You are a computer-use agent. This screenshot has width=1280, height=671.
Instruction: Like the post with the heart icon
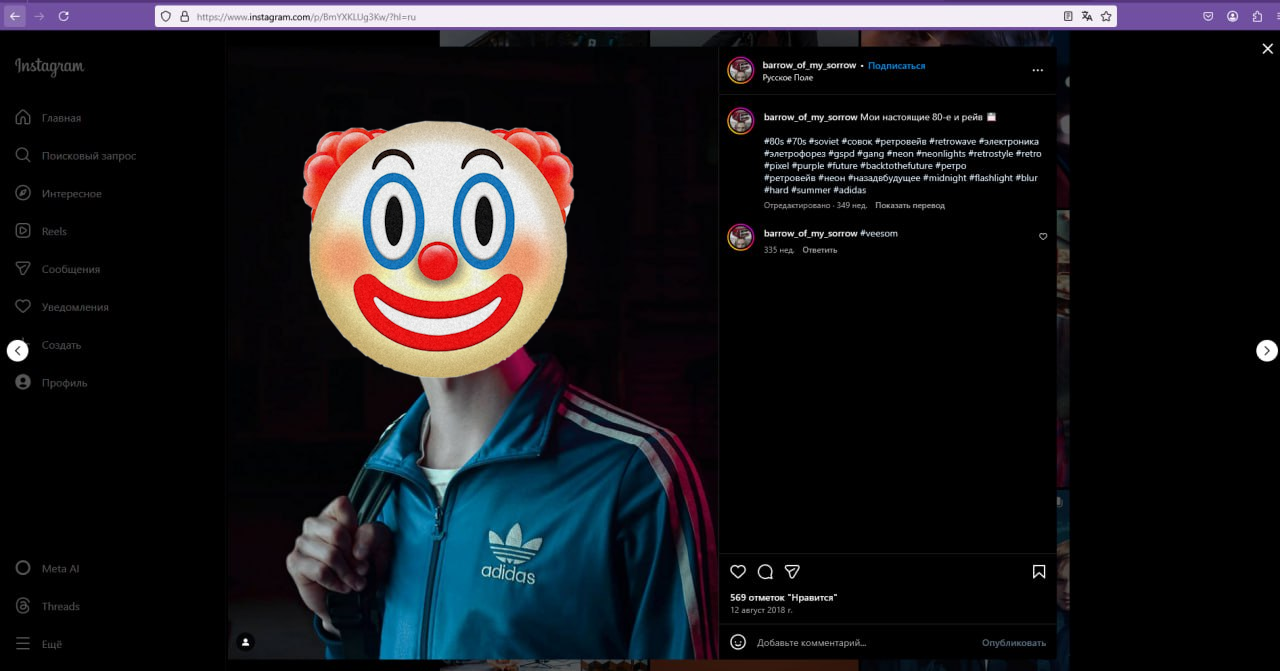tap(738, 572)
